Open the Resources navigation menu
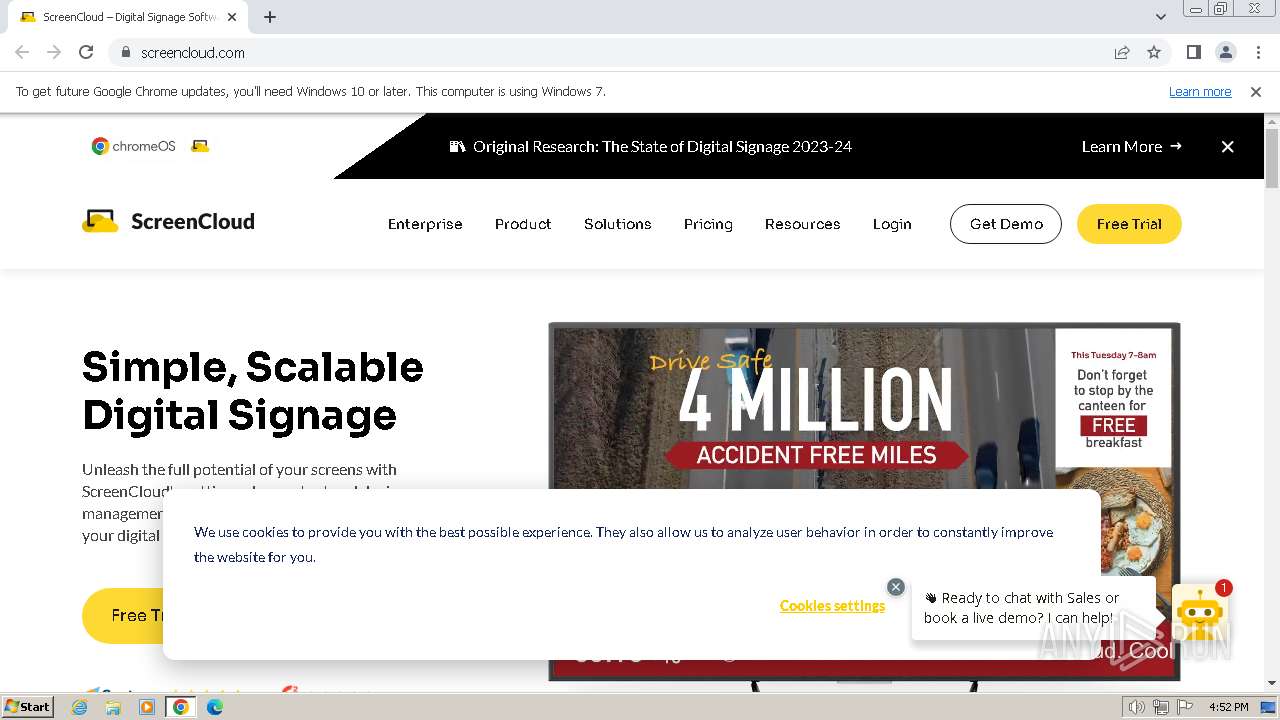This screenshot has height=720, width=1280. click(x=802, y=224)
